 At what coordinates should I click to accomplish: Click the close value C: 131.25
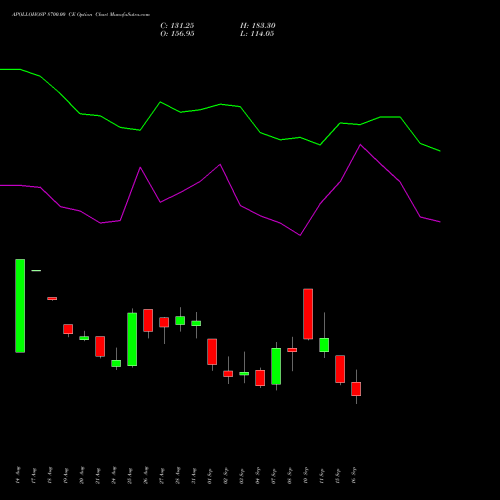177,26
